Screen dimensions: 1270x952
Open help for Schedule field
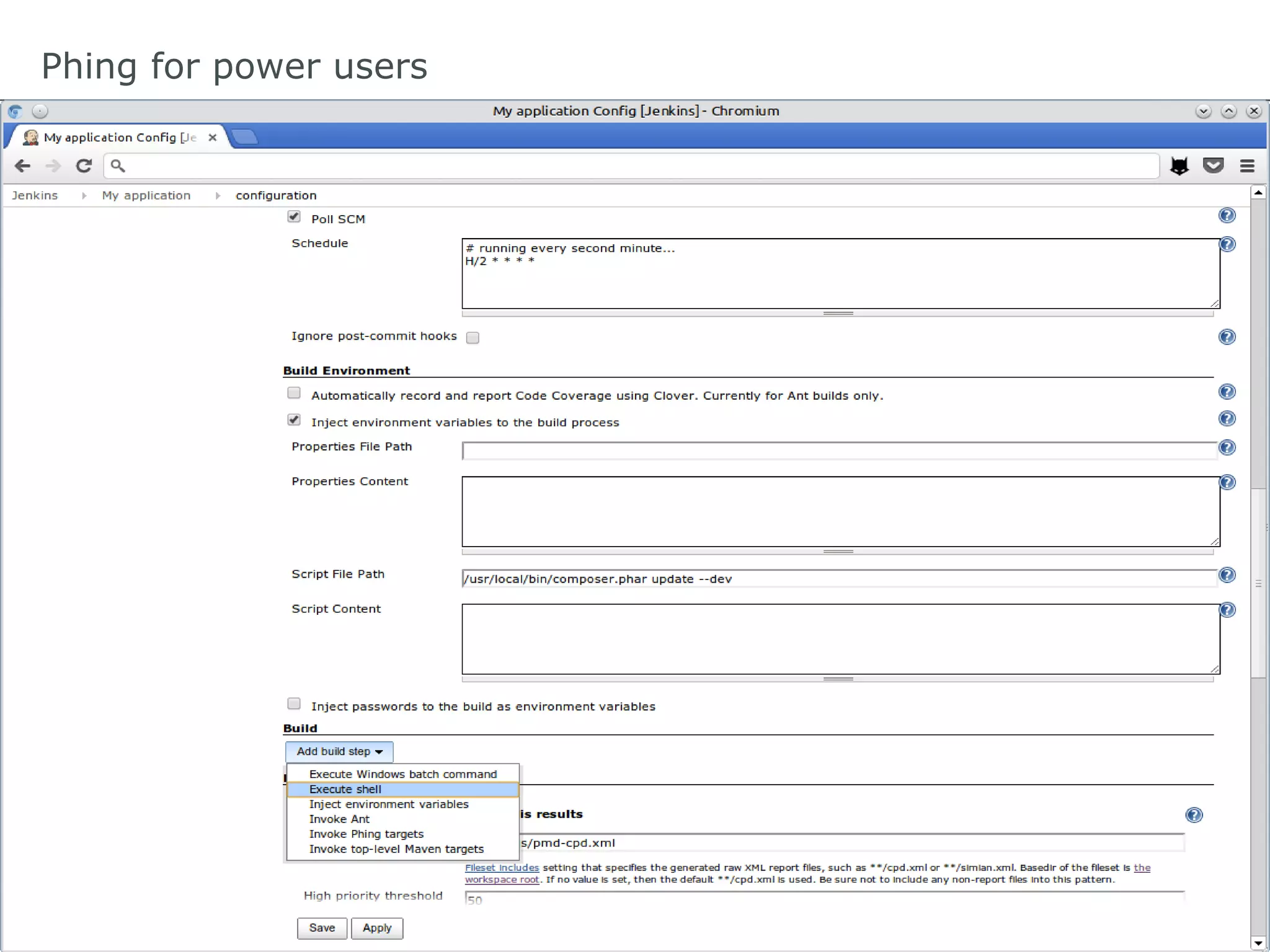click(x=1227, y=244)
